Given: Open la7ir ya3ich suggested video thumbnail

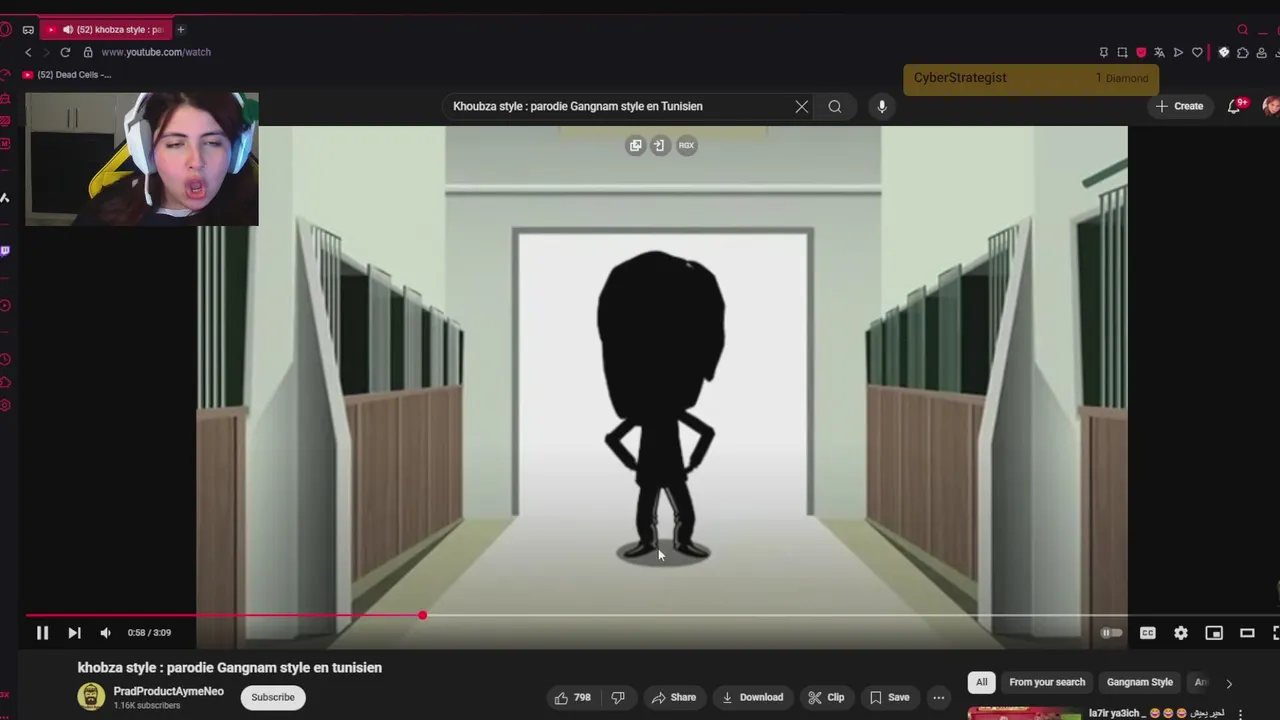Looking at the screenshot, I should 1025,713.
